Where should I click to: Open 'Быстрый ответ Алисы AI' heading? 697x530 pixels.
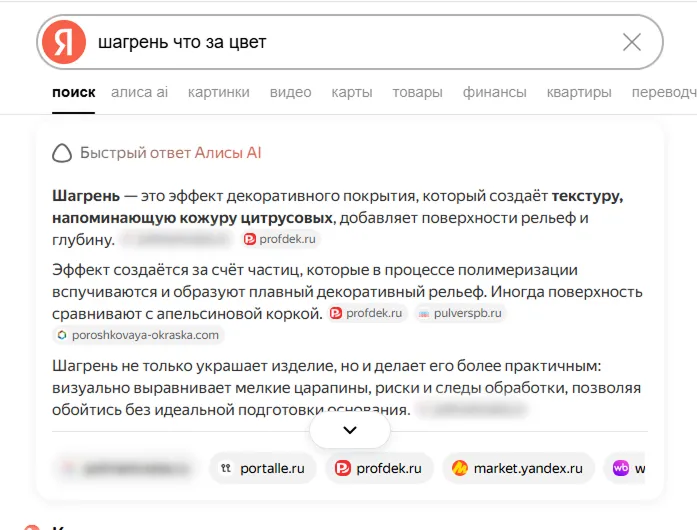coord(170,153)
